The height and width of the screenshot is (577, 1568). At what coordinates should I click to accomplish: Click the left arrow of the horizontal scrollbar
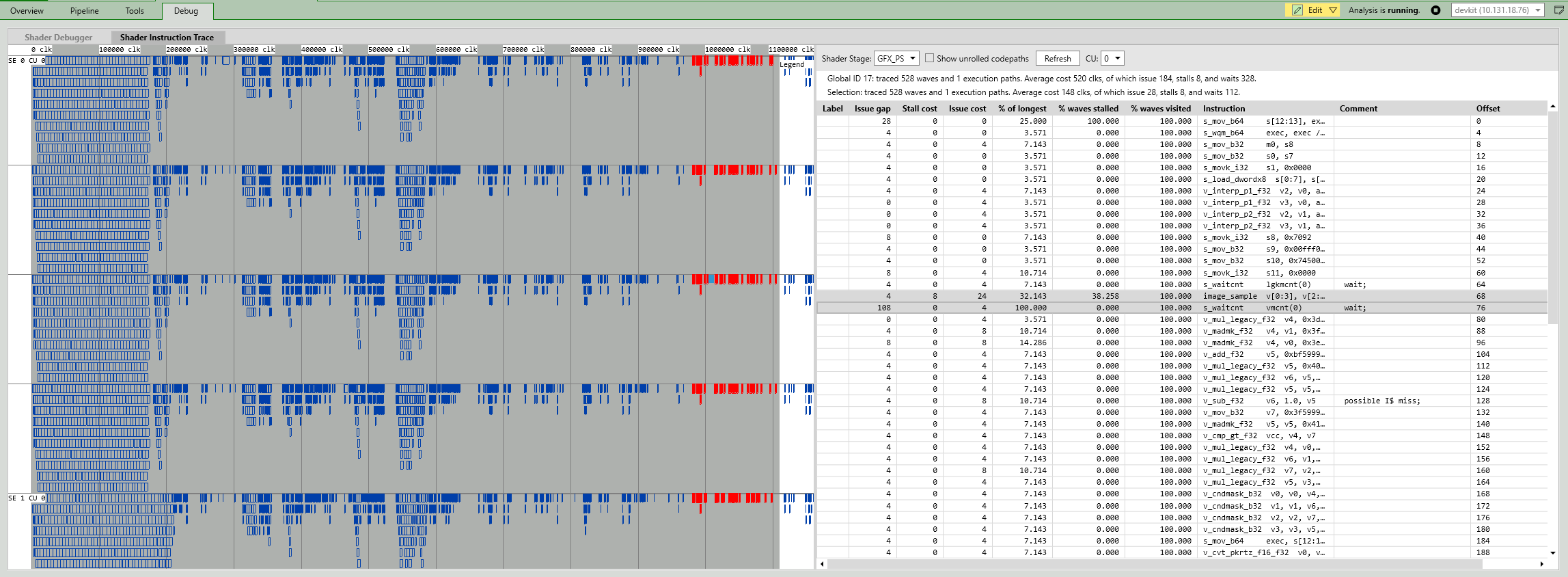point(822,564)
